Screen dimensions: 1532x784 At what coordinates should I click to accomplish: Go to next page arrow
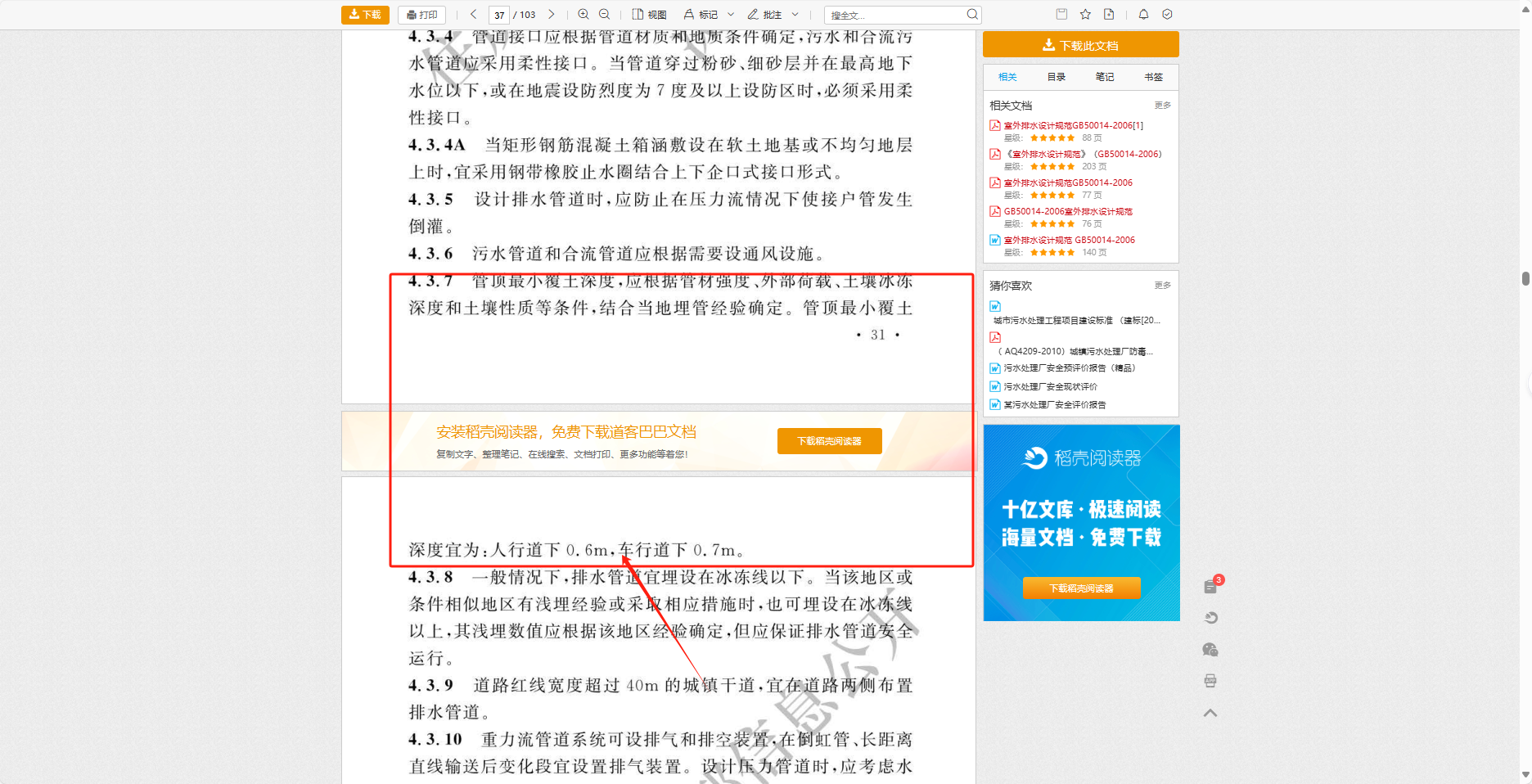click(552, 15)
